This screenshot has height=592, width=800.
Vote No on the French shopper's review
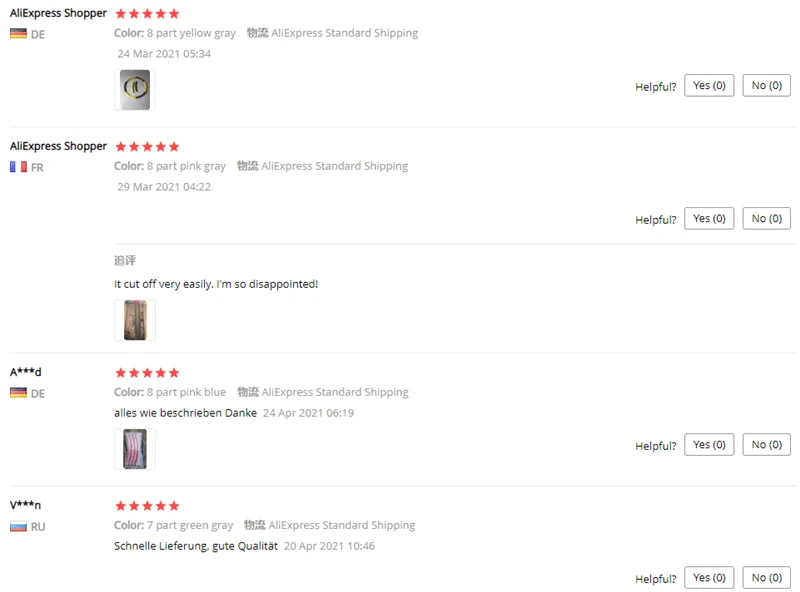click(766, 218)
